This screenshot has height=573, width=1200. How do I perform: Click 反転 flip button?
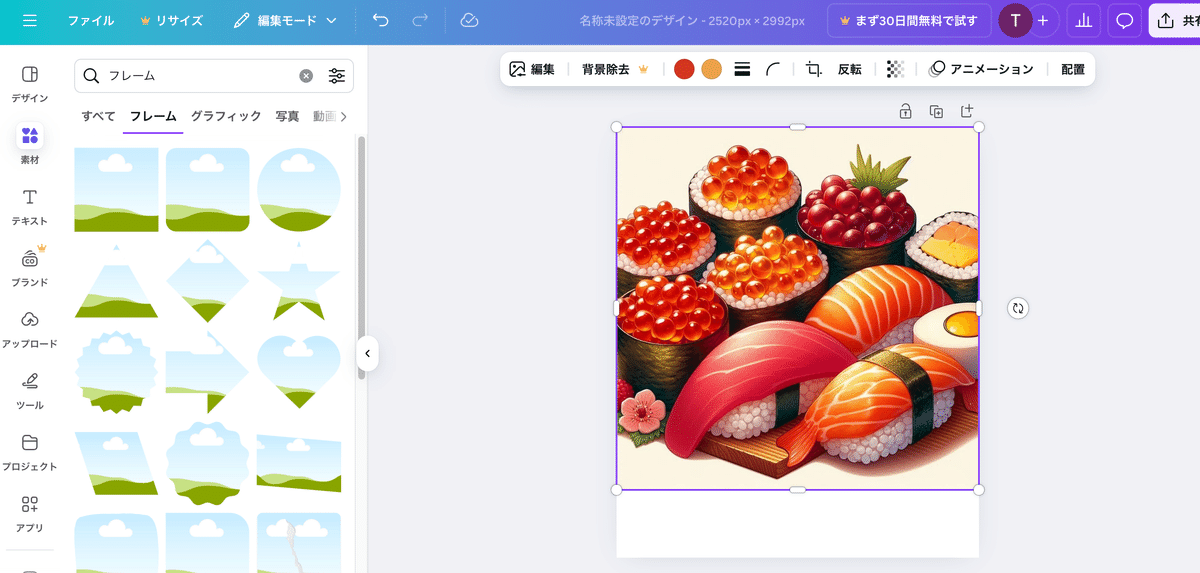[850, 69]
